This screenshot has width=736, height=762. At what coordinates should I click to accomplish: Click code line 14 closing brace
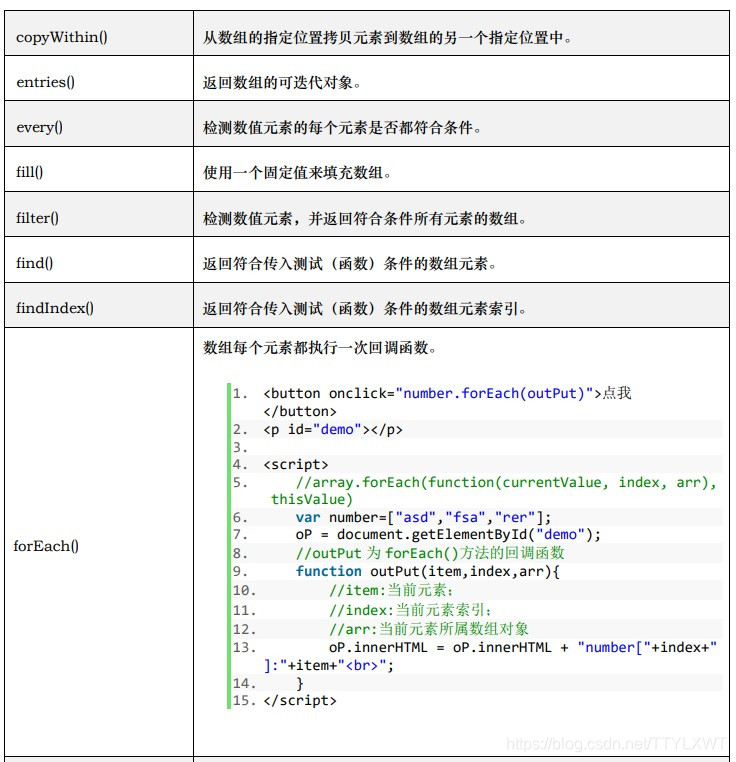[299, 683]
